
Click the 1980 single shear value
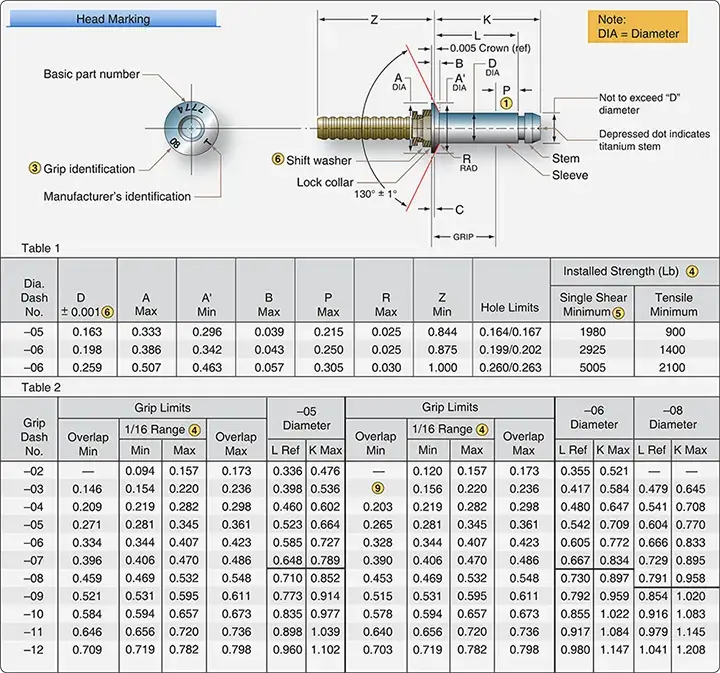[x=592, y=331]
